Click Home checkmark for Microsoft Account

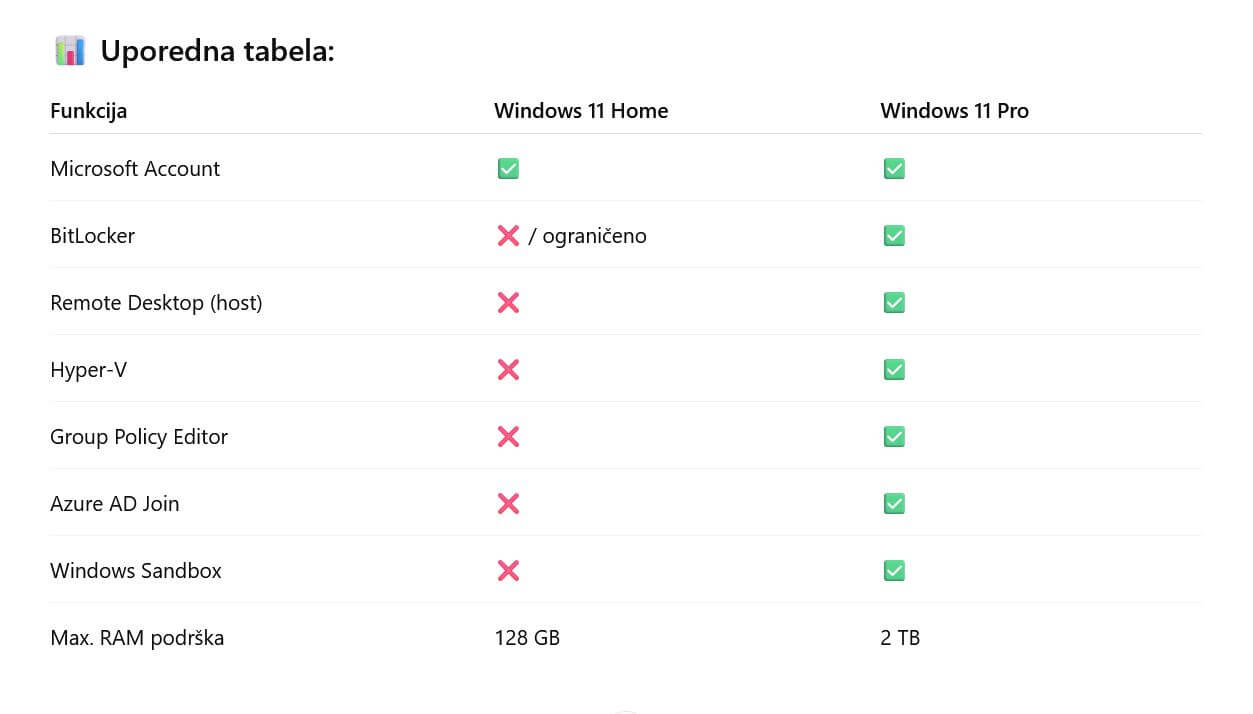click(508, 169)
